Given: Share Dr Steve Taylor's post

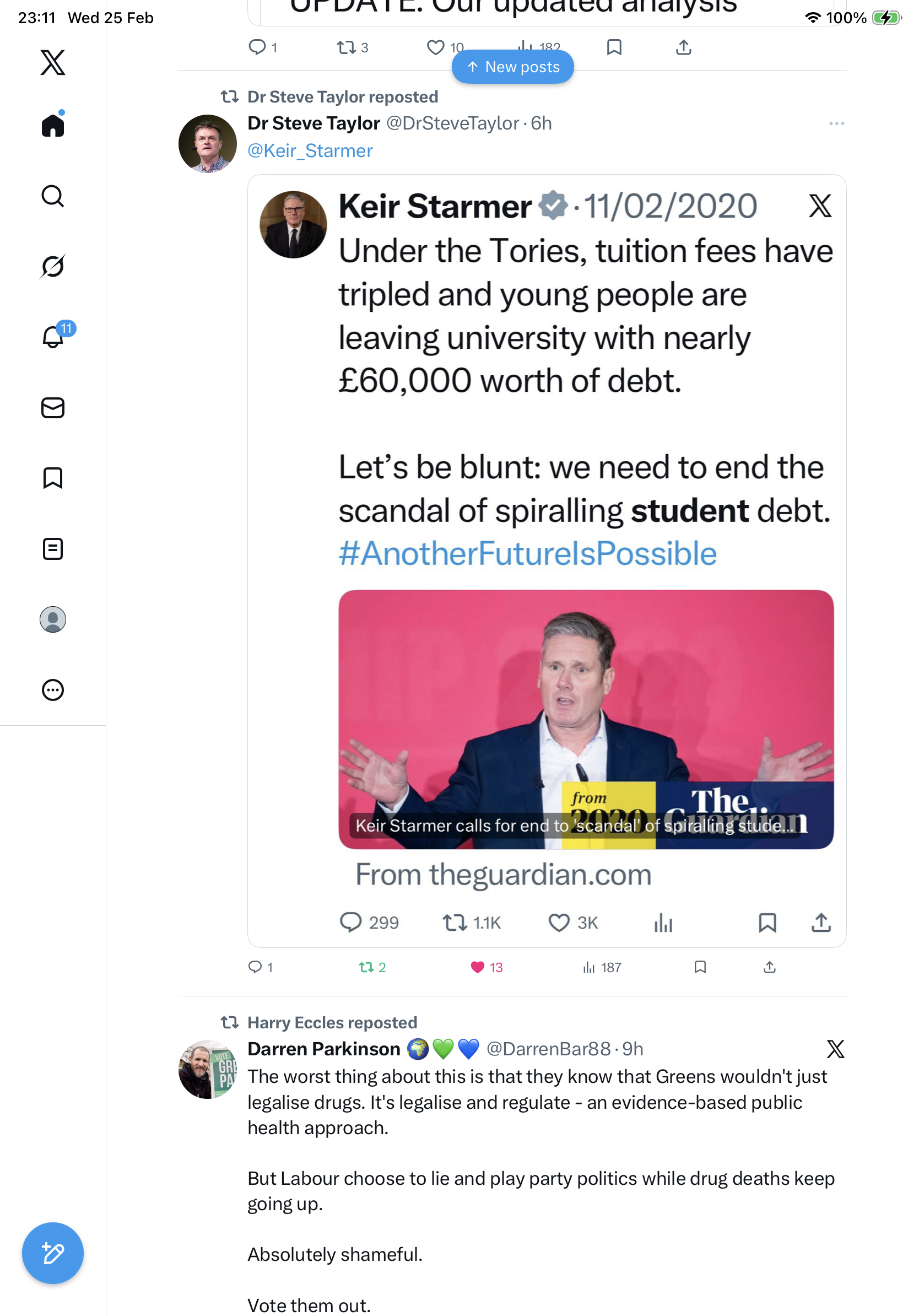Looking at the screenshot, I should click(x=770, y=968).
